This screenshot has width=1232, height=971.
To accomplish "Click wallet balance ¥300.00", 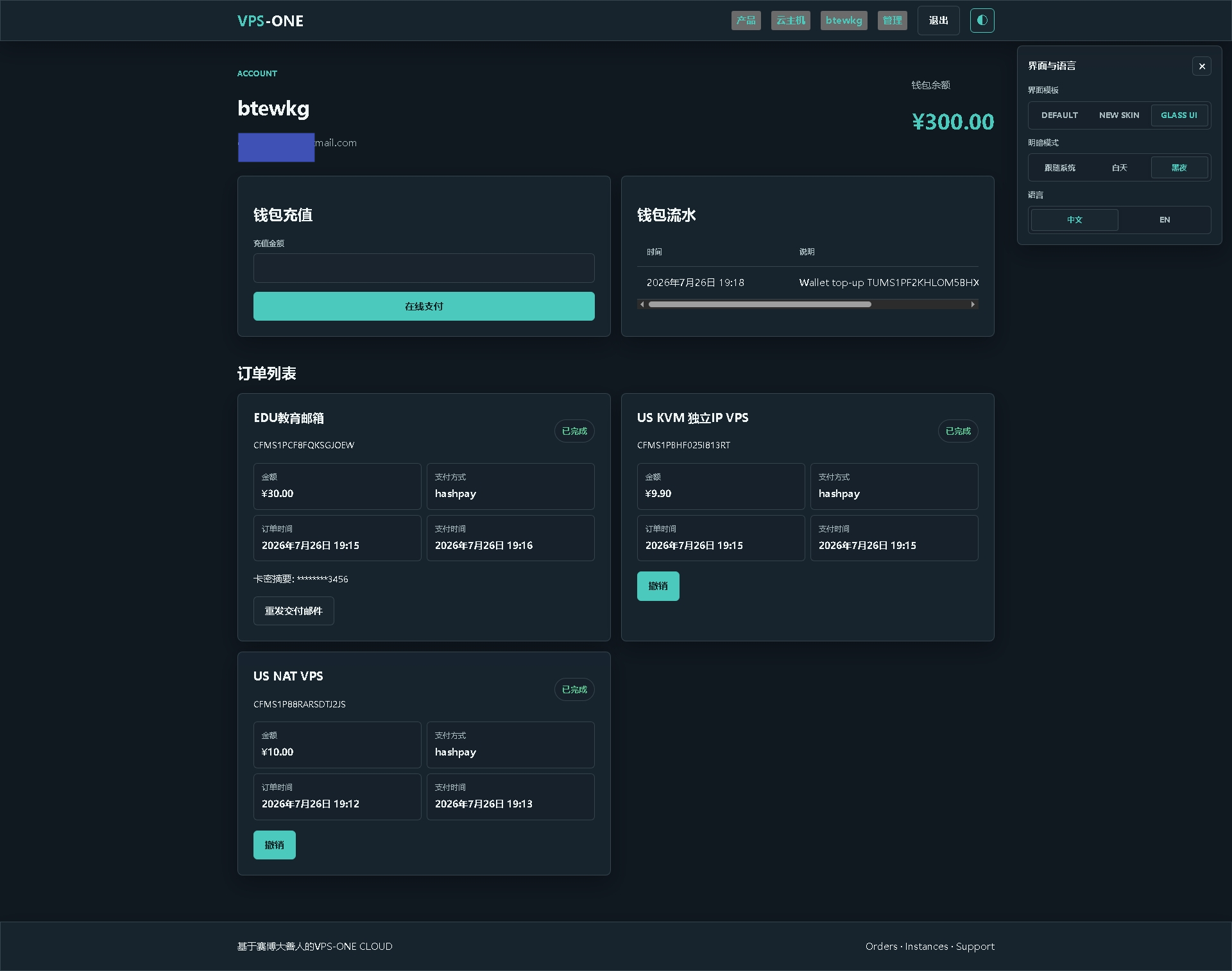I will [953, 122].
